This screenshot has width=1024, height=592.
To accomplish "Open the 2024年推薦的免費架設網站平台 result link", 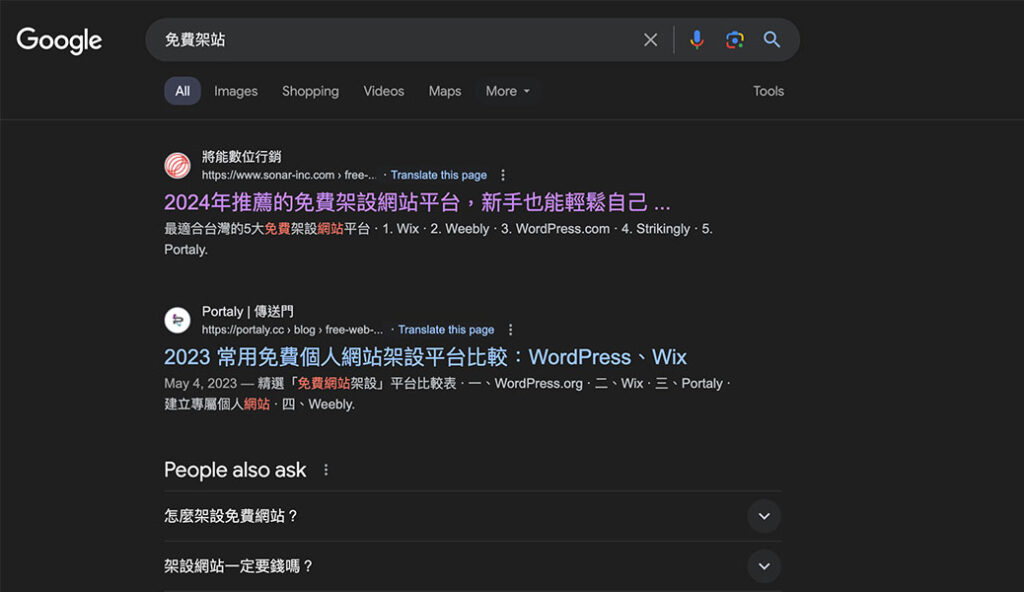I will pyautogui.click(x=416, y=202).
